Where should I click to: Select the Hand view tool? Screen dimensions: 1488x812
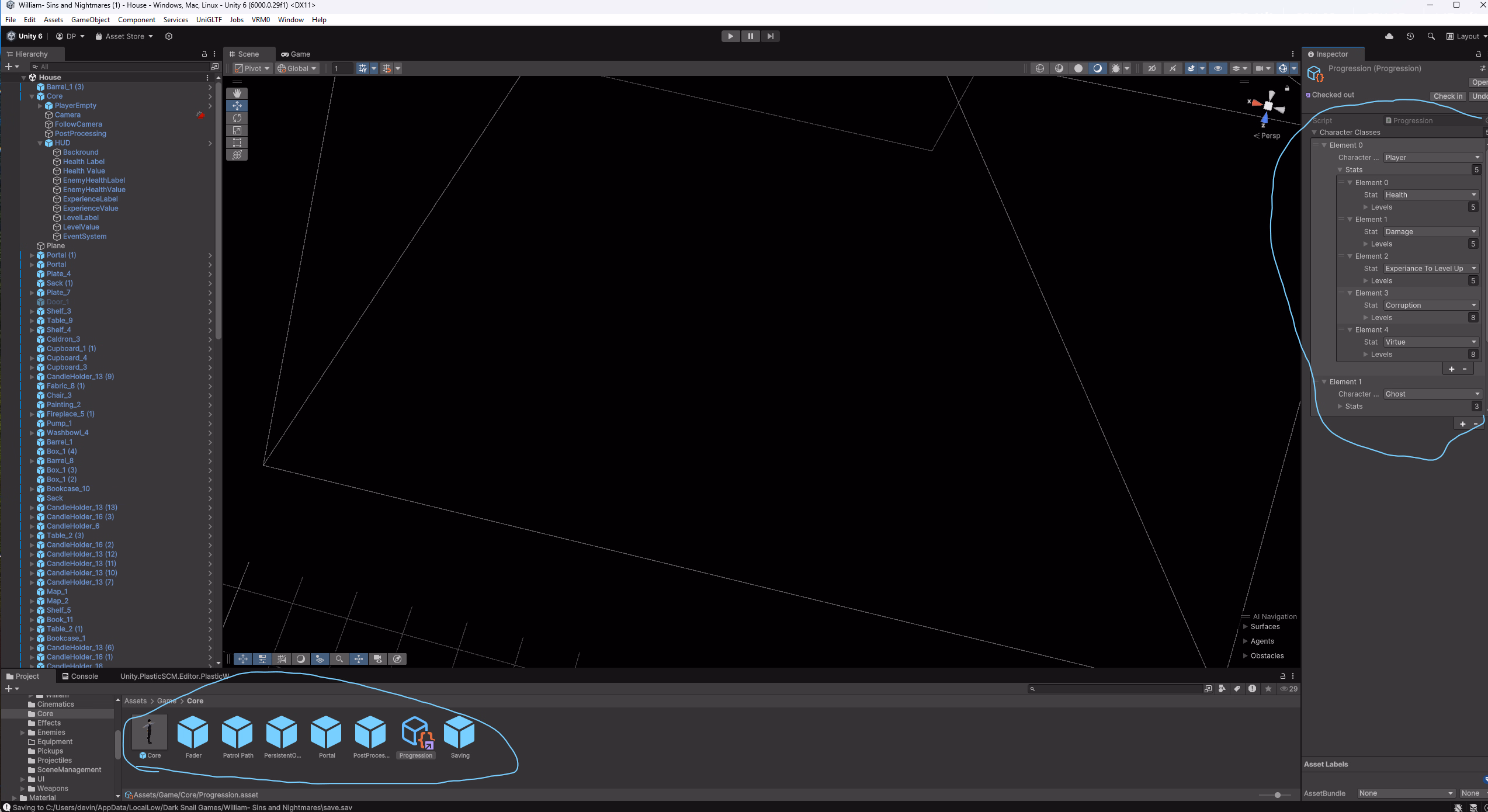[237, 93]
